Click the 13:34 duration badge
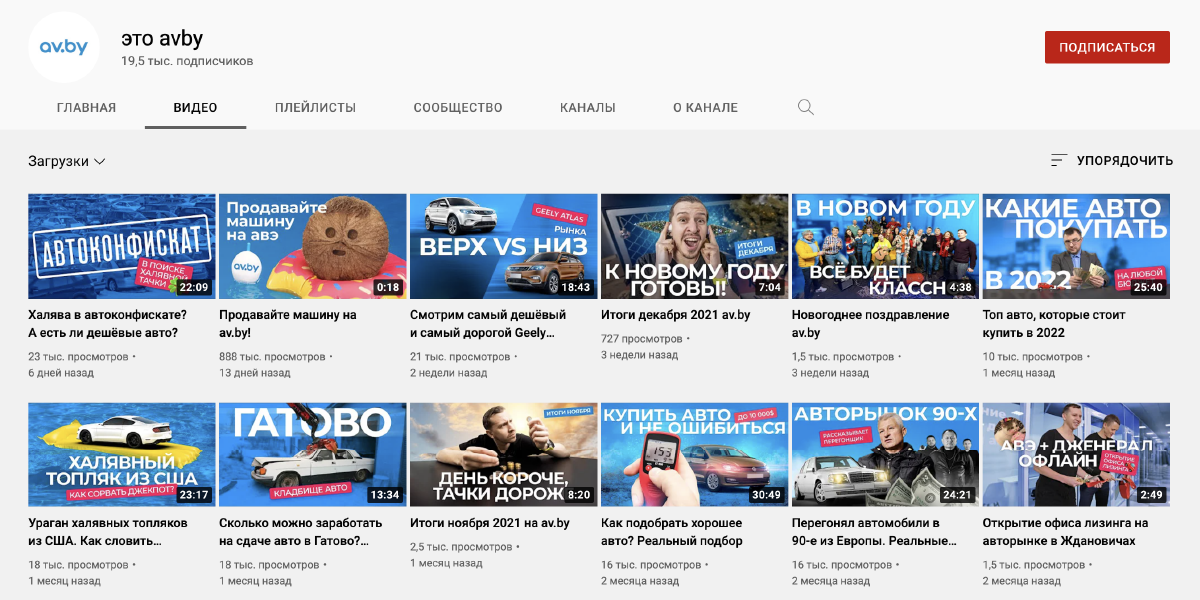 pos(385,495)
